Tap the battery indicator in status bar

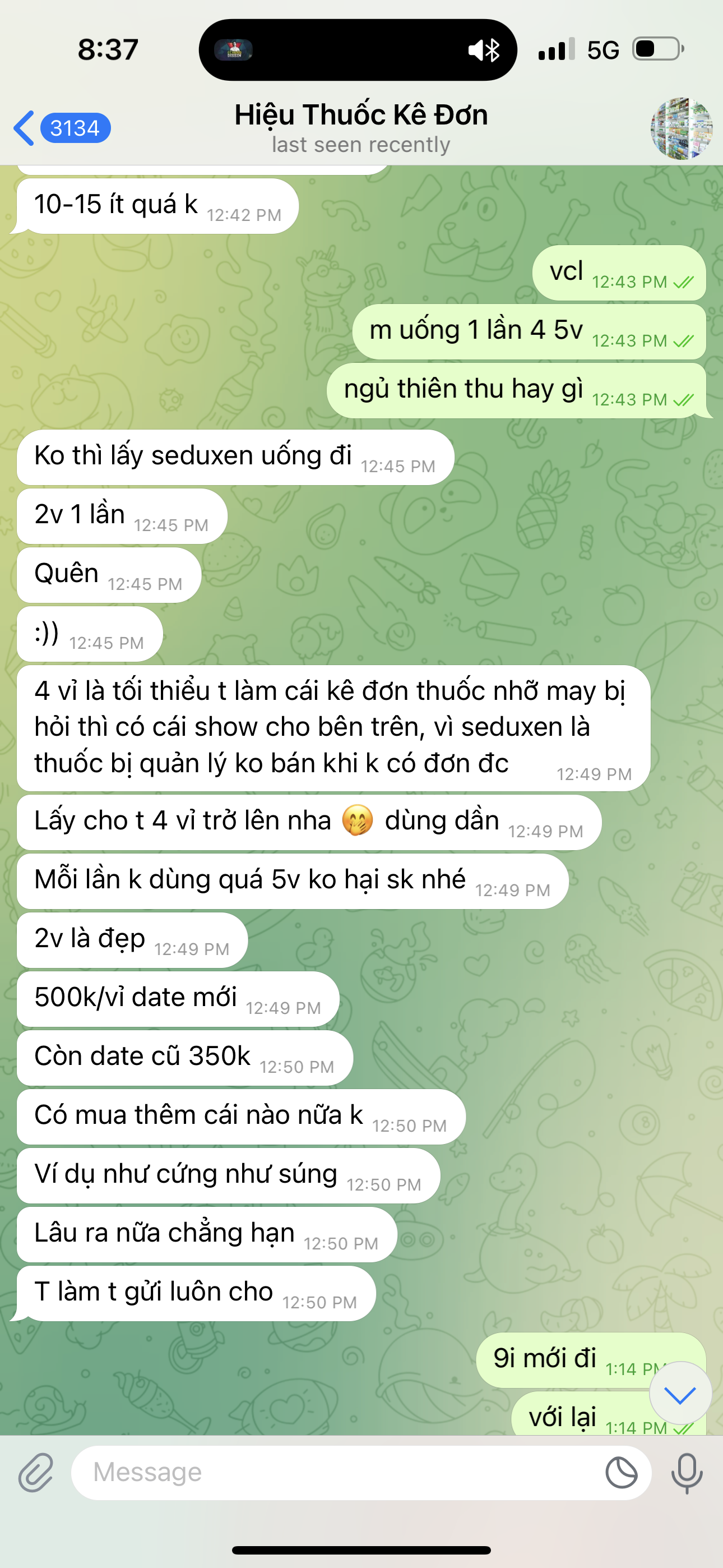(x=659, y=49)
